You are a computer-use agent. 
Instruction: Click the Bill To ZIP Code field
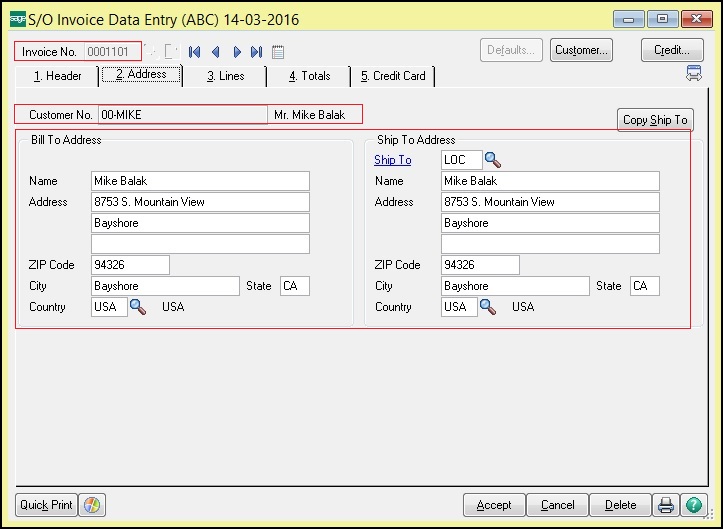coord(130,265)
